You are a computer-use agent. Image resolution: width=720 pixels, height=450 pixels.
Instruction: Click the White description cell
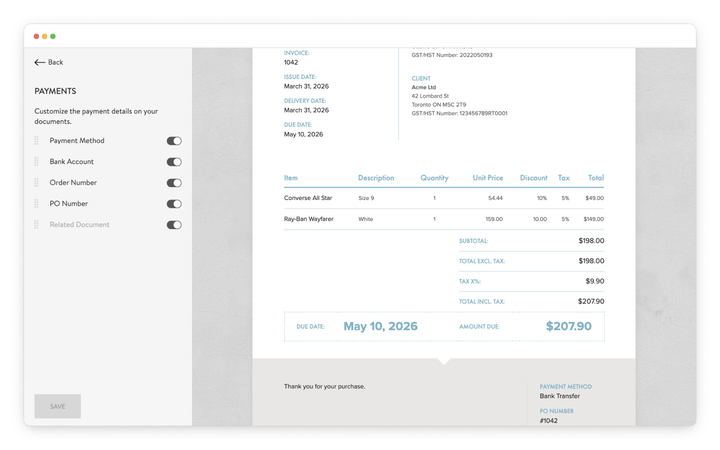[366, 219]
